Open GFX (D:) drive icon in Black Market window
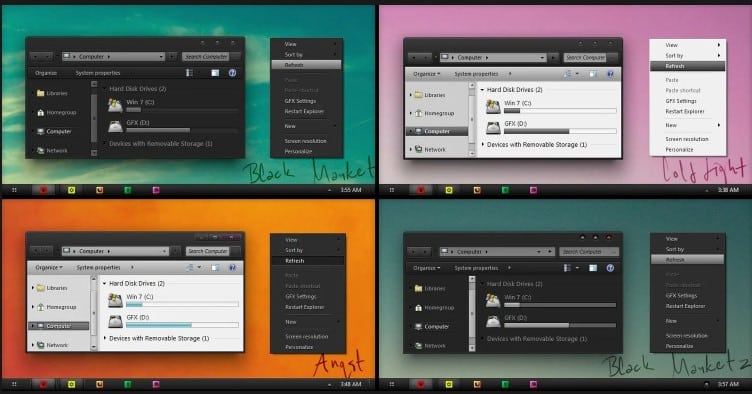752x394 pixels. point(115,127)
